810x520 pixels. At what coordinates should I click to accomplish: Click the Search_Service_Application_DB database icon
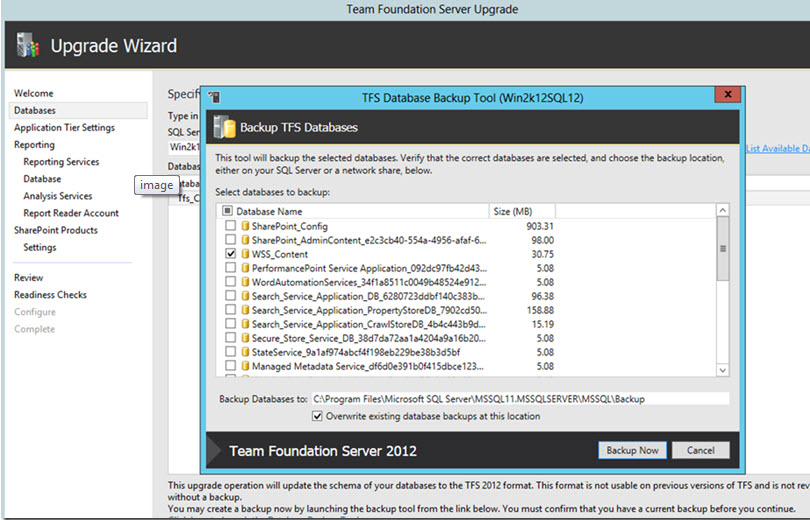pos(245,295)
